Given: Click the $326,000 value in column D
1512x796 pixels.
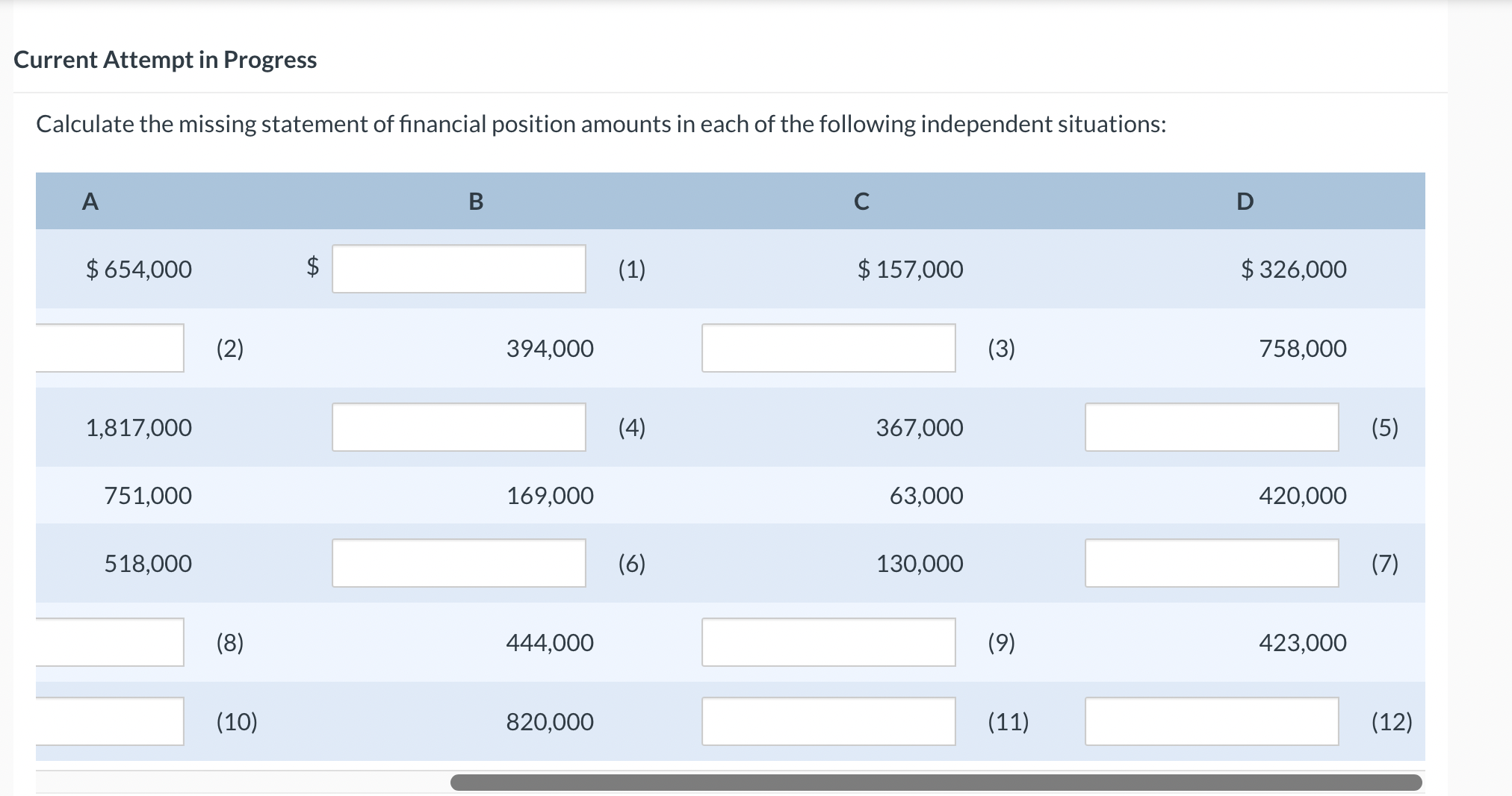Looking at the screenshot, I should (x=1294, y=270).
